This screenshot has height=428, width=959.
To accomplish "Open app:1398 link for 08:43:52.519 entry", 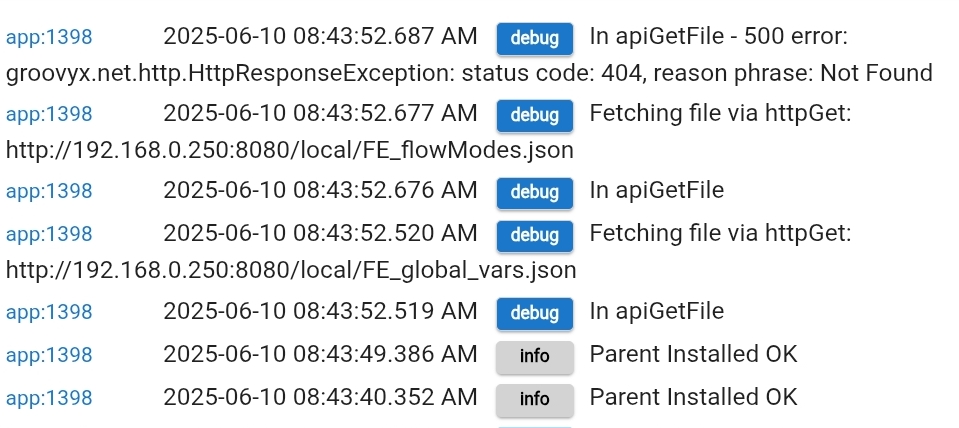I will pyautogui.click(x=49, y=312).
